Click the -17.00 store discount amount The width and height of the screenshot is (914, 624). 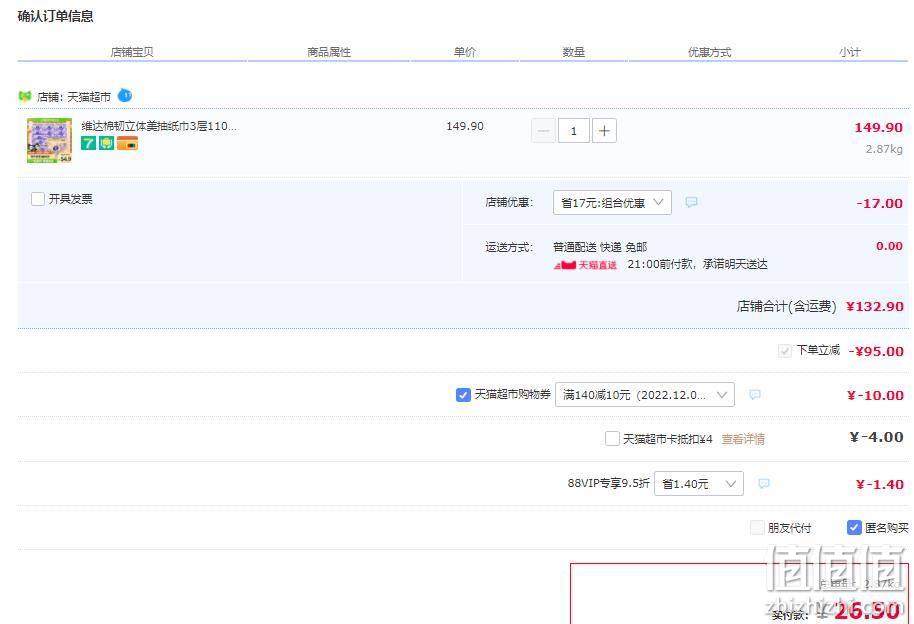(880, 204)
